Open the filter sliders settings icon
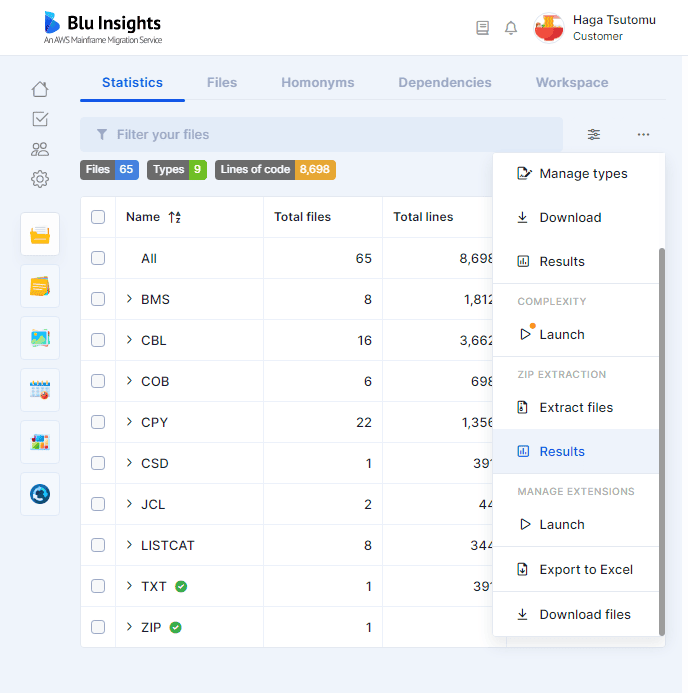This screenshot has height=693, width=688. 594,134
